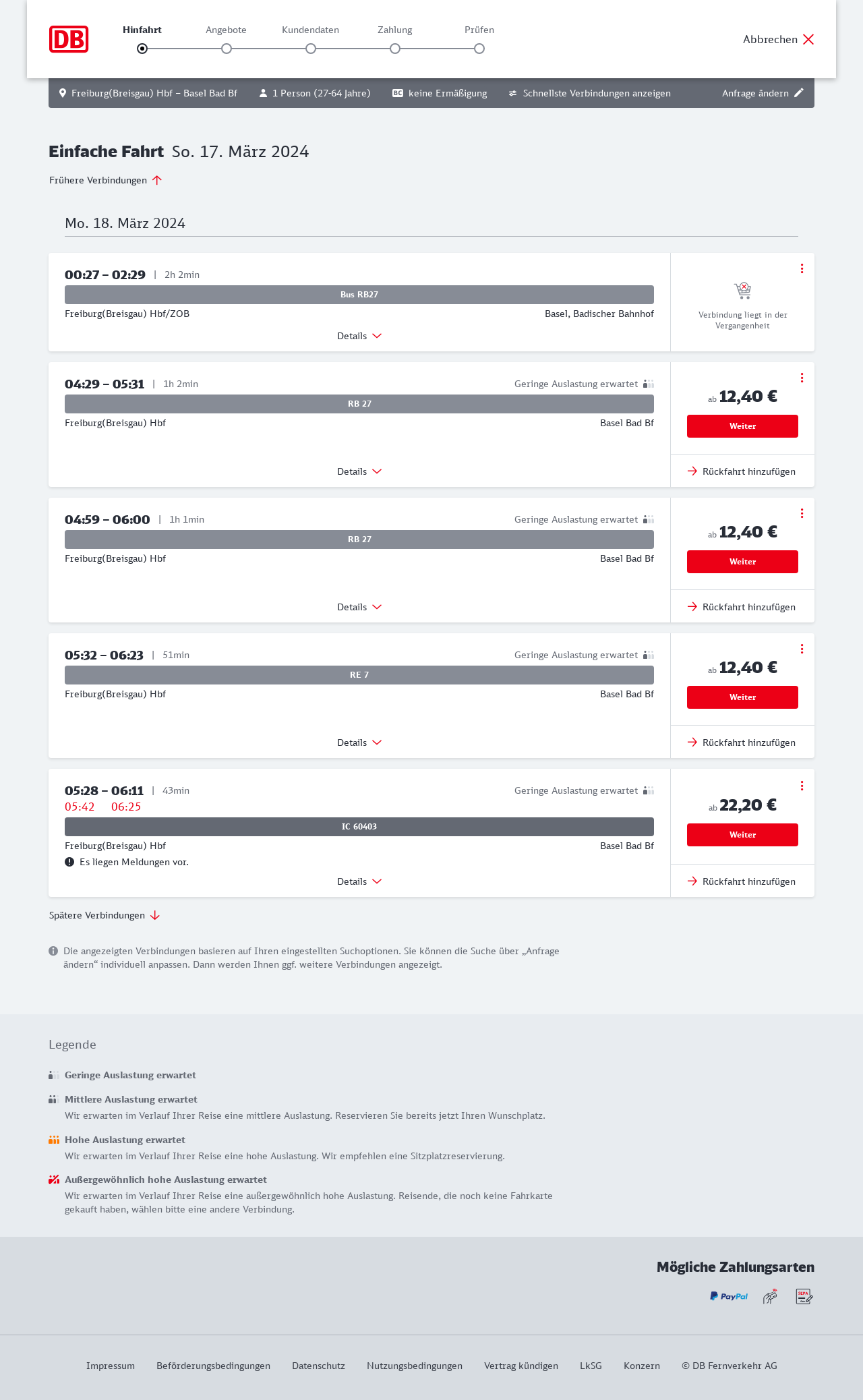Open three-dot menu for 00:27 bus connection
863x1400 pixels.
(802, 268)
